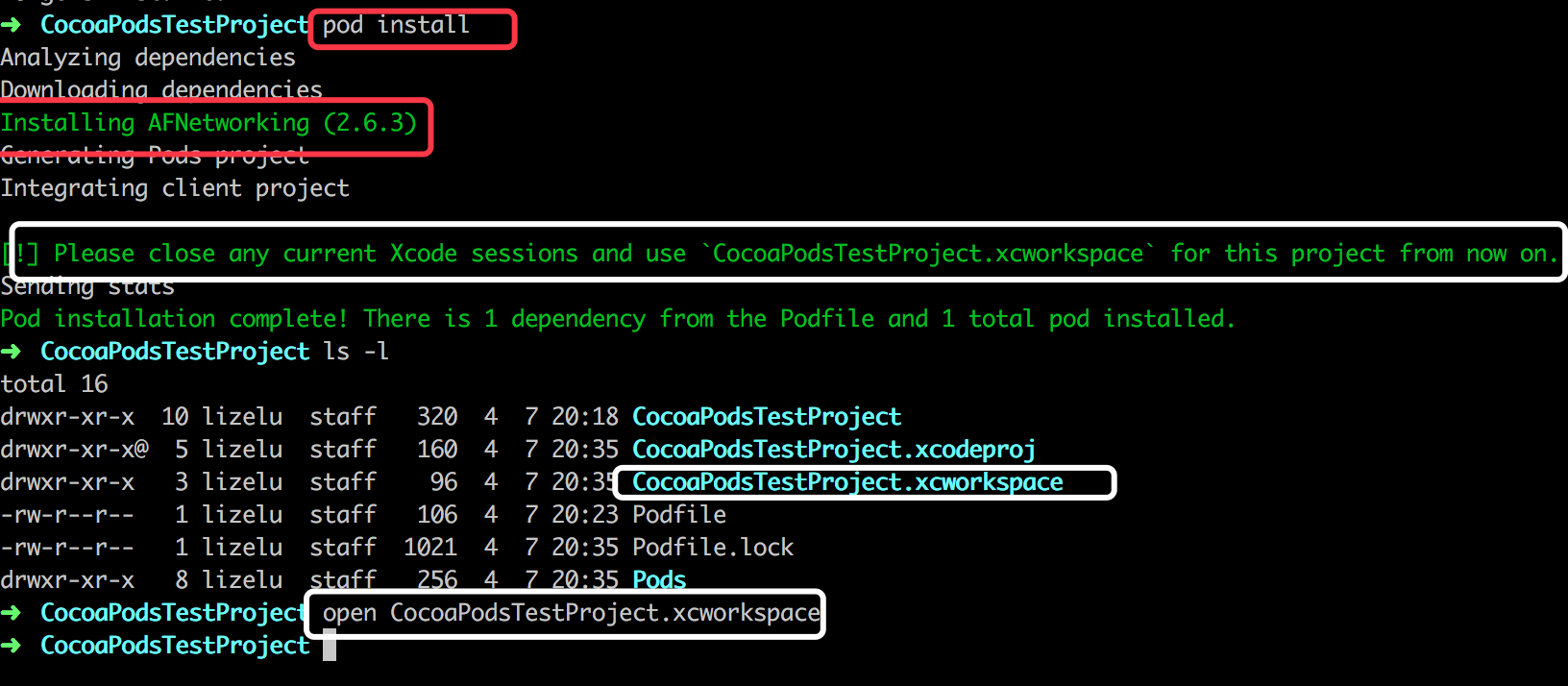The height and width of the screenshot is (686, 1568).
Task: Click the "pod install" command text
Action: click(396, 25)
